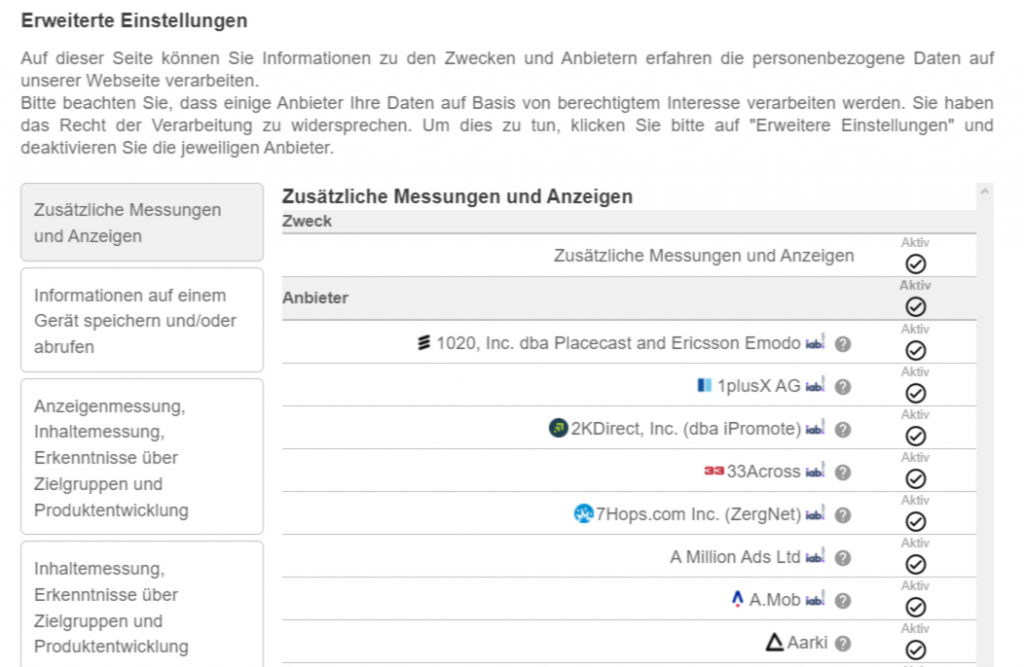This screenshot has width=1024, height=667.
Task: Click the 2KDirect, Inc. (dba iPromote) vendor name
Action: (686, 429)
